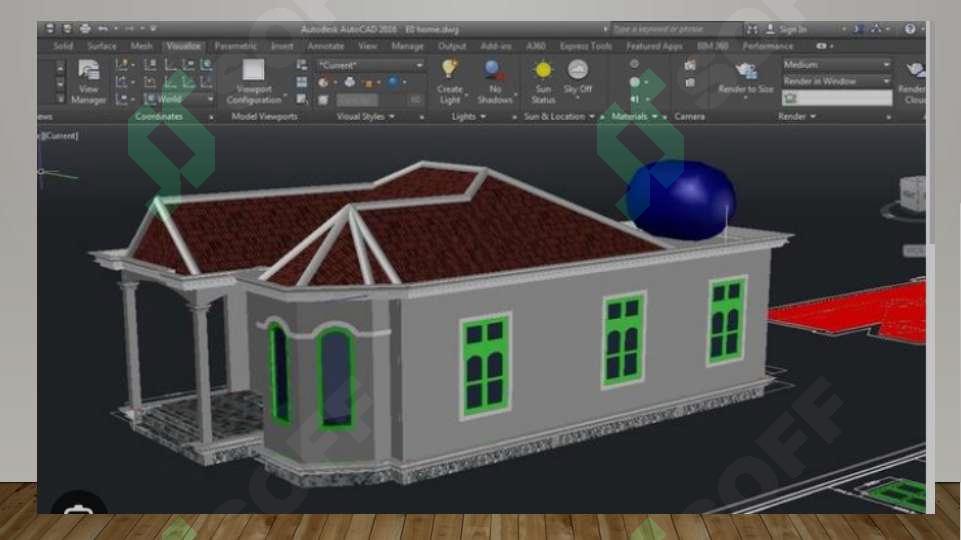The height and width of the screenshot is (540, 961).
Task: Click the Materials Browser icon at top of Materials panel
Action: tap(634, 64)
